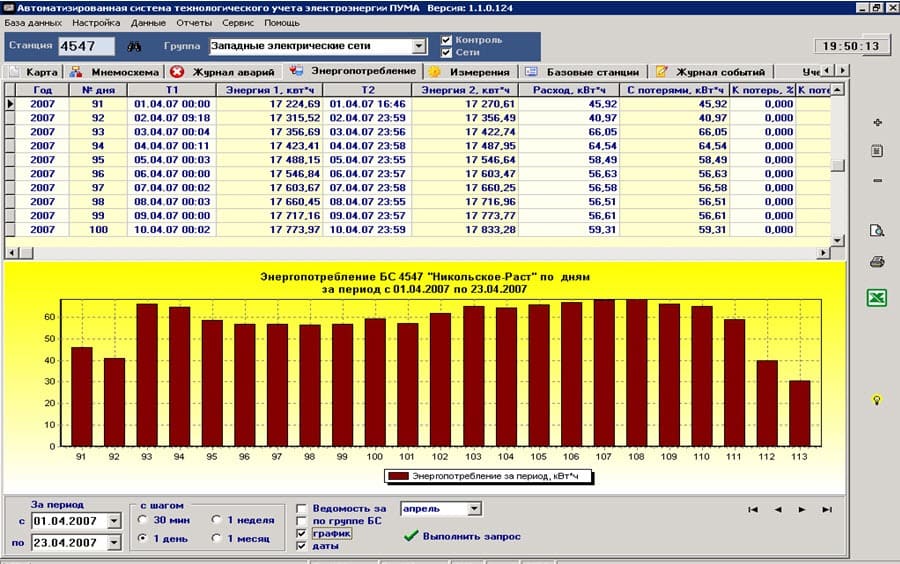Click Год column header
Image resolution: width=900 pixels, height=564 pixels.
coord(42,90)
